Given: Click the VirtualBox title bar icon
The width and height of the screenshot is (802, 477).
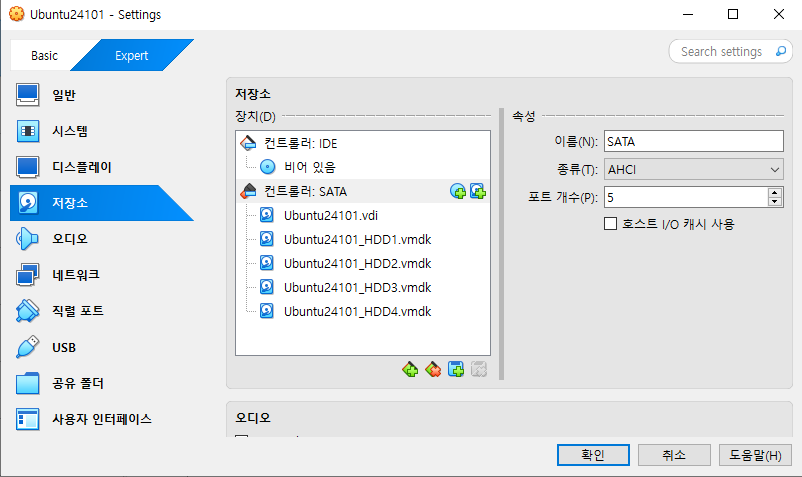Looking at the screenshot, I should click(x=17, y=14).
